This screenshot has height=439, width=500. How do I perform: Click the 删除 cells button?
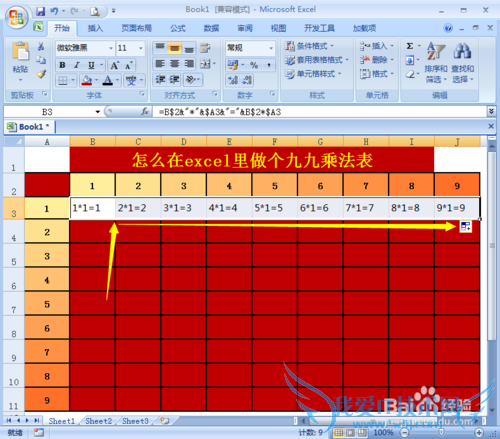point(377,60)
